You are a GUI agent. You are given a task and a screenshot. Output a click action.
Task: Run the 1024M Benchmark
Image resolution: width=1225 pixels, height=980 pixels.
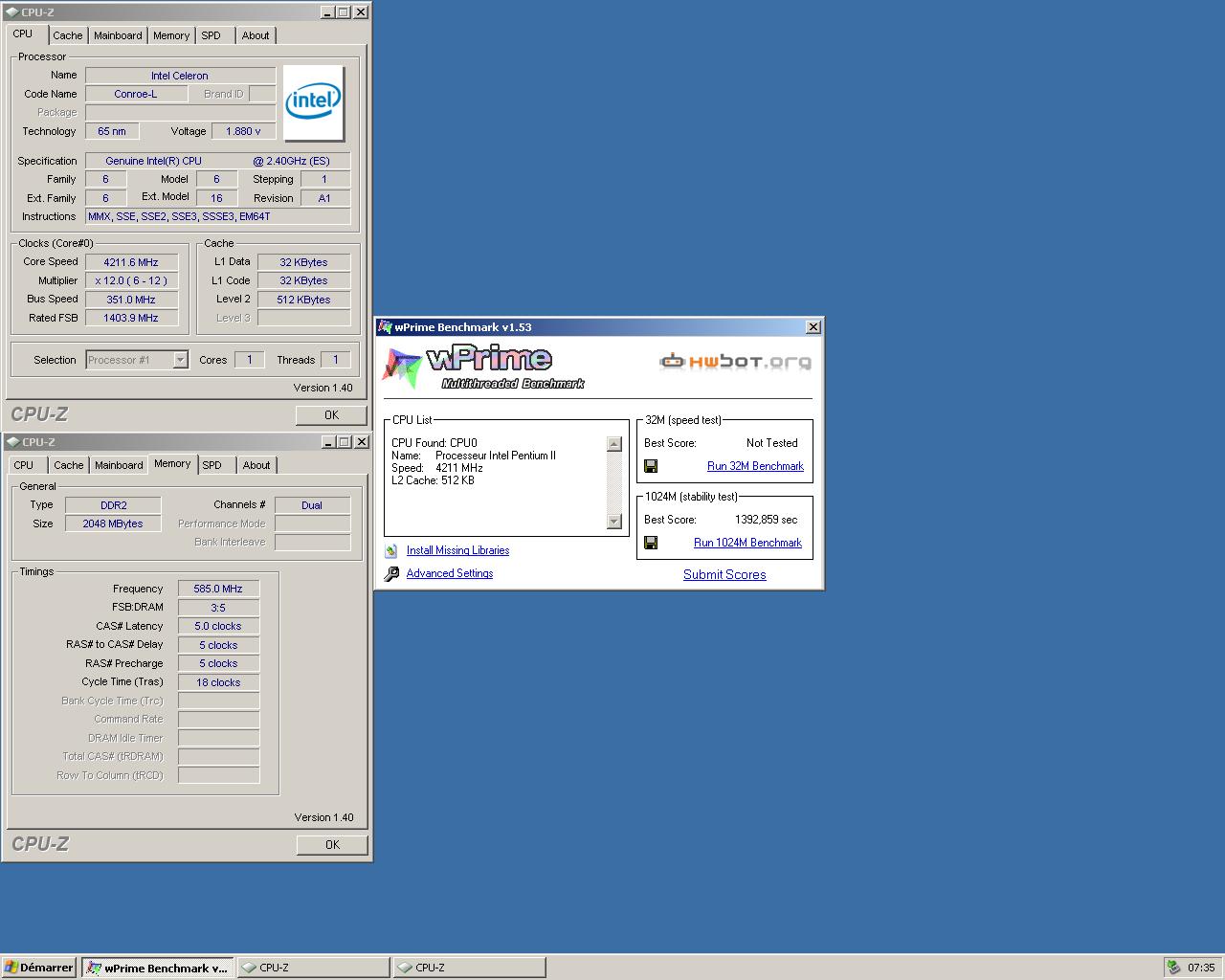(747, 543)
